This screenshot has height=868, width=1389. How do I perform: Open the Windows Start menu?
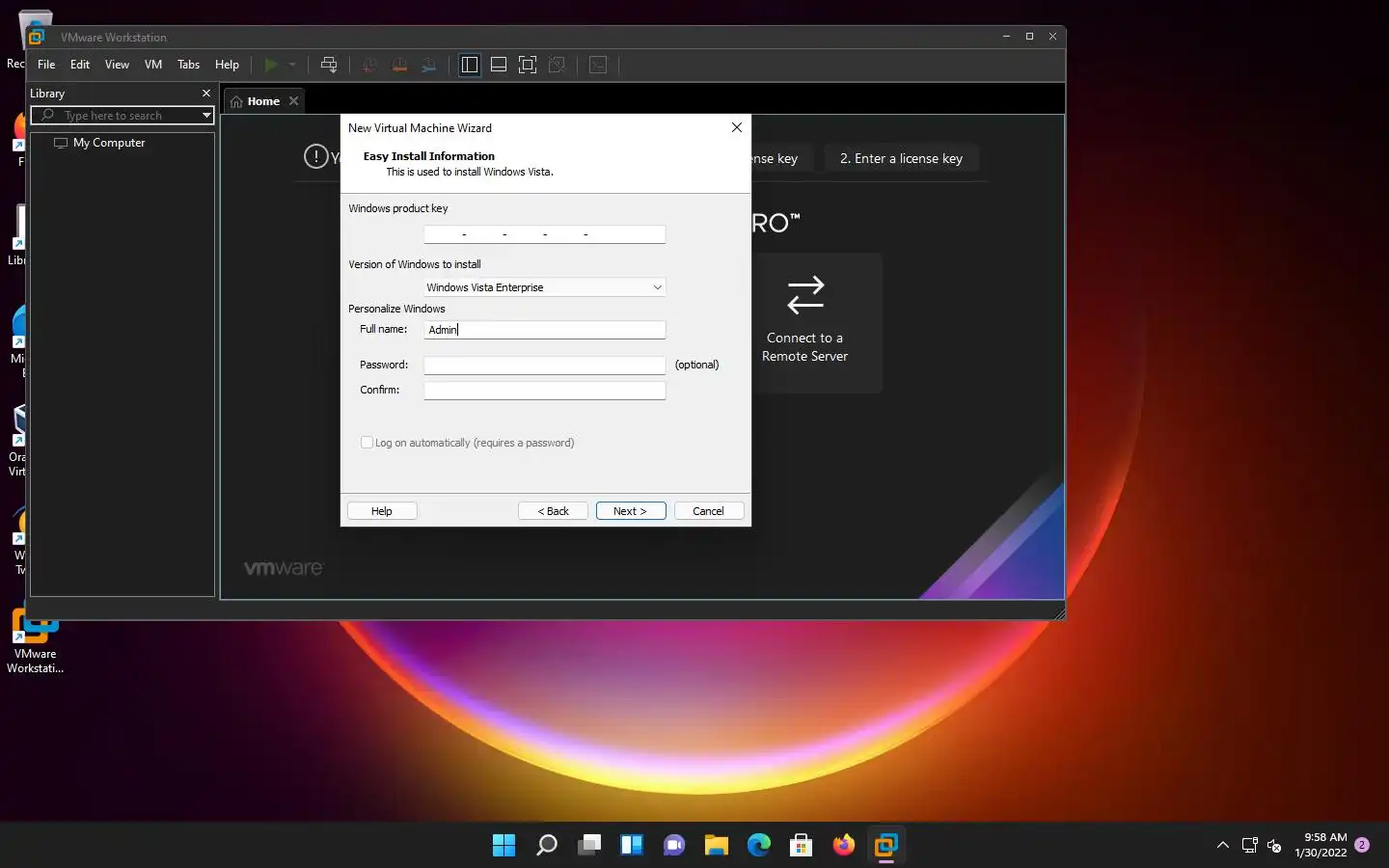point(504,846)
